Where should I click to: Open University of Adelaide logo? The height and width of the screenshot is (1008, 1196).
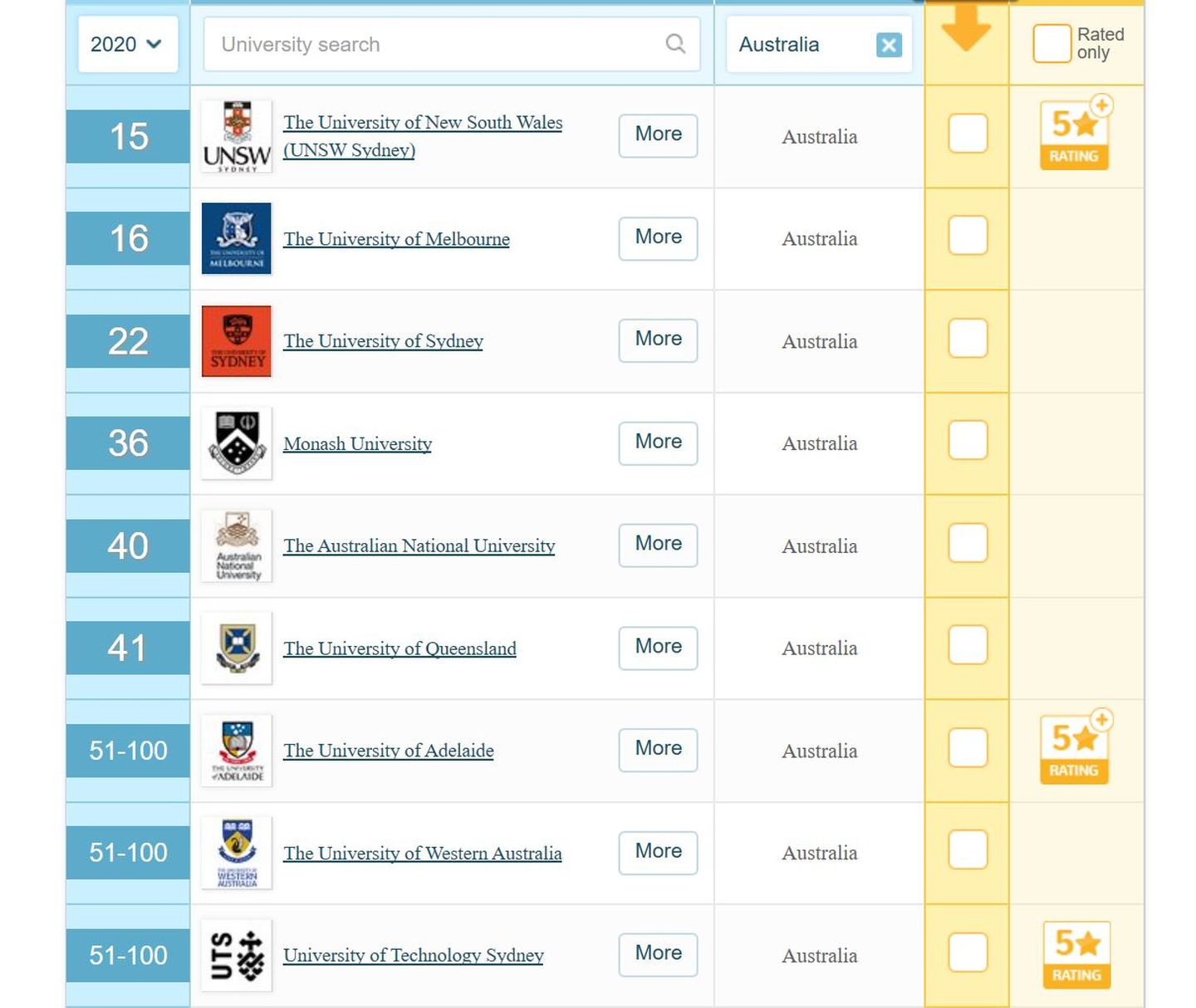pos(237,751)
